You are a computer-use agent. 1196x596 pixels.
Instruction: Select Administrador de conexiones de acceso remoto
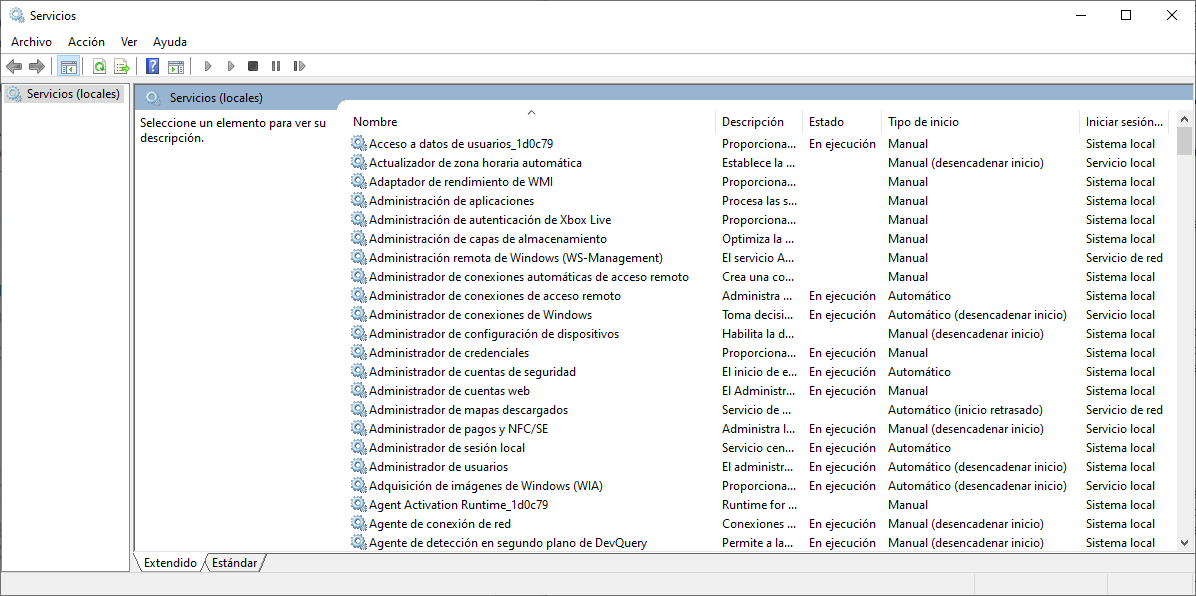click(x=495, y=296)
